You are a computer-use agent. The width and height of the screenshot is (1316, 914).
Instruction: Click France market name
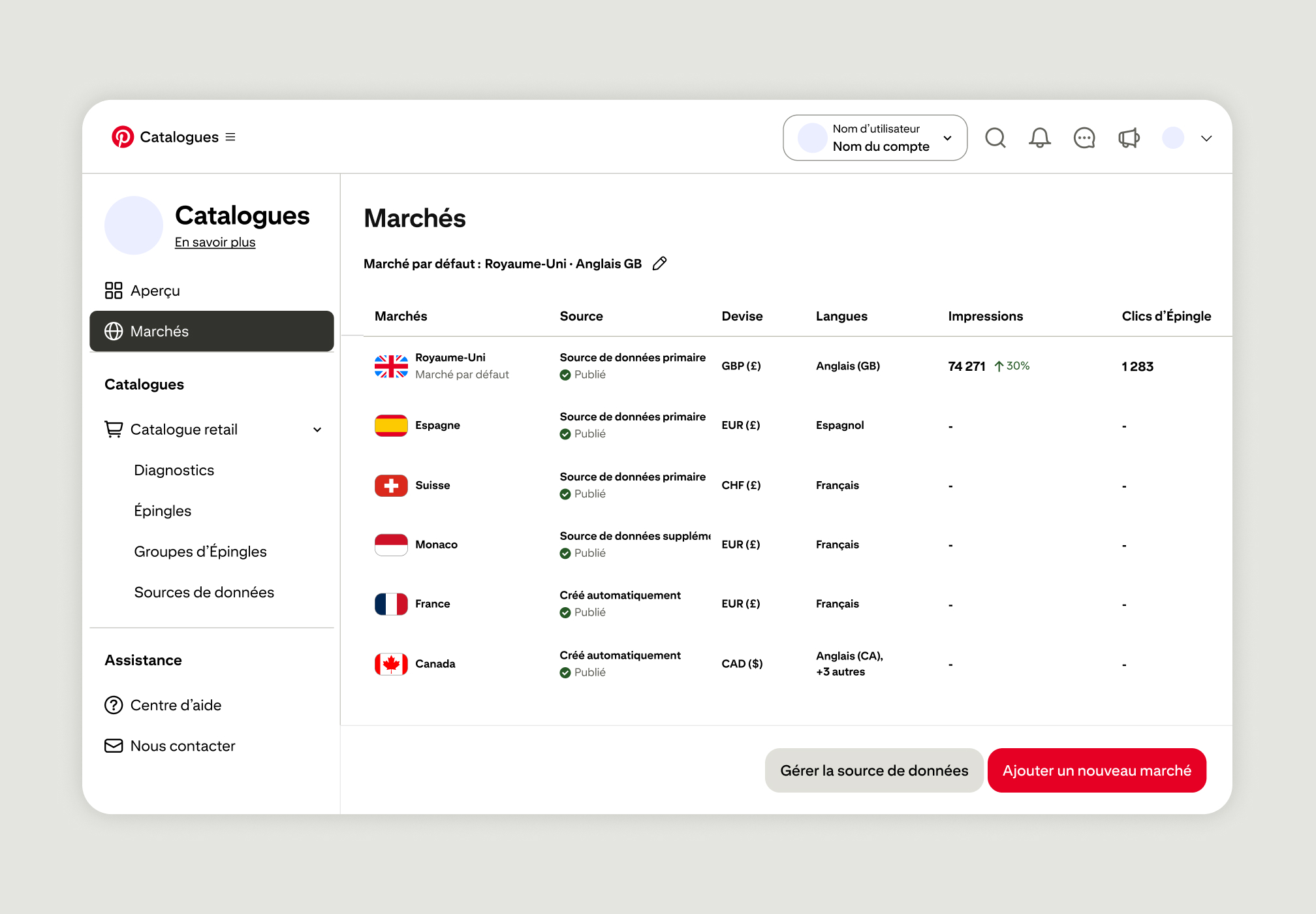click(432, 605)
